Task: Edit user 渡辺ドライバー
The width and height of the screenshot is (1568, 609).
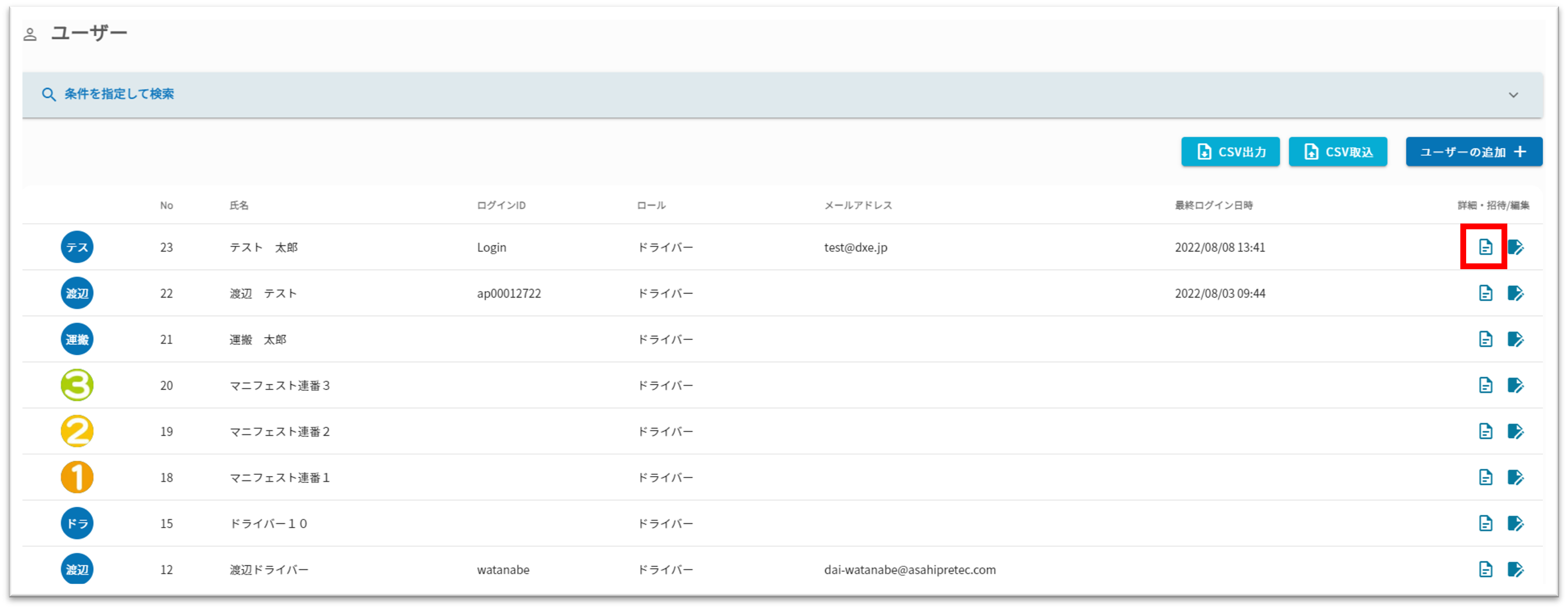Action: tap(1516, 570)
